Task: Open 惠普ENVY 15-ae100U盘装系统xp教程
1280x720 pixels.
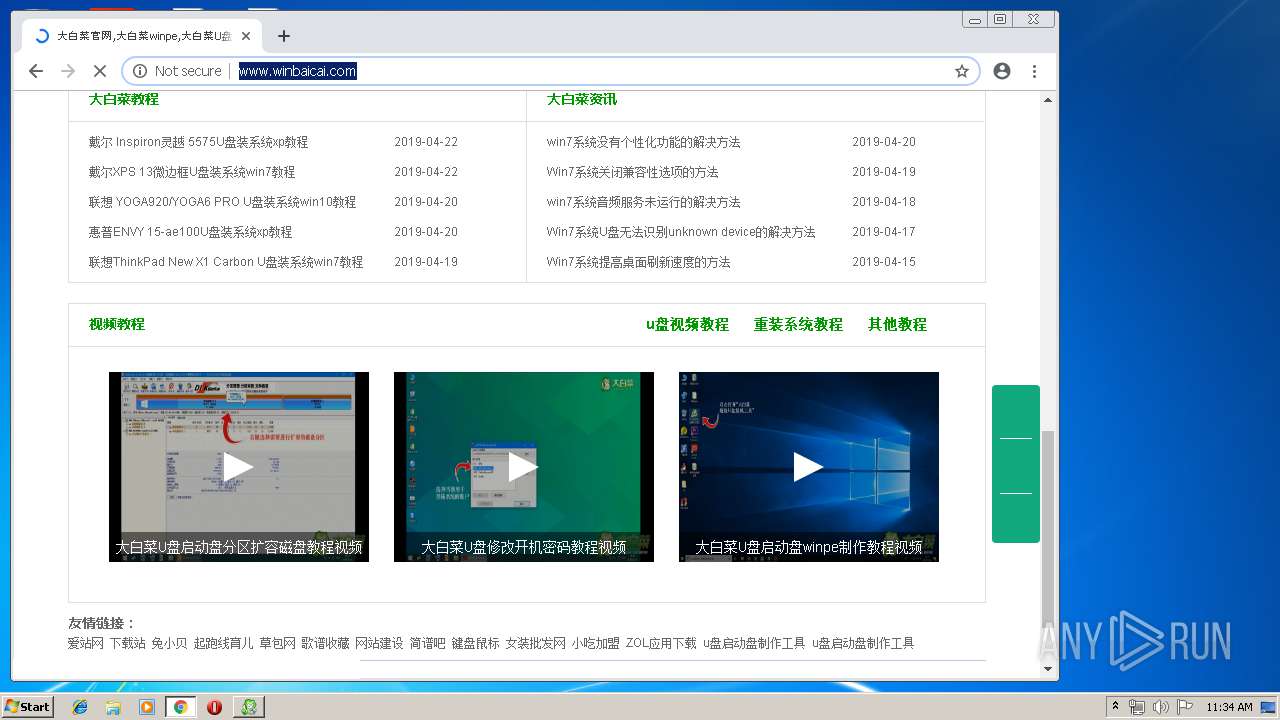Action: (190, 232)
